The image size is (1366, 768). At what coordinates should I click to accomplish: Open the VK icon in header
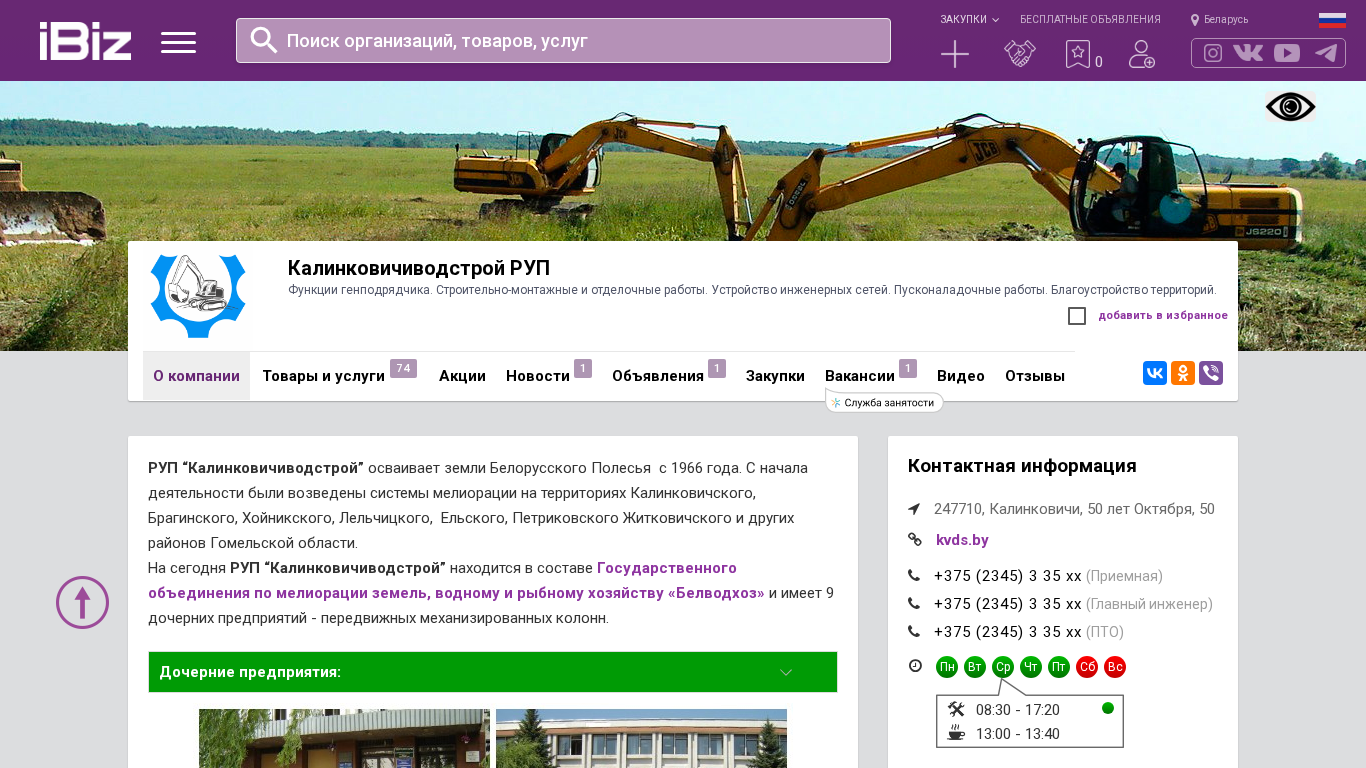pos(1248,53)
